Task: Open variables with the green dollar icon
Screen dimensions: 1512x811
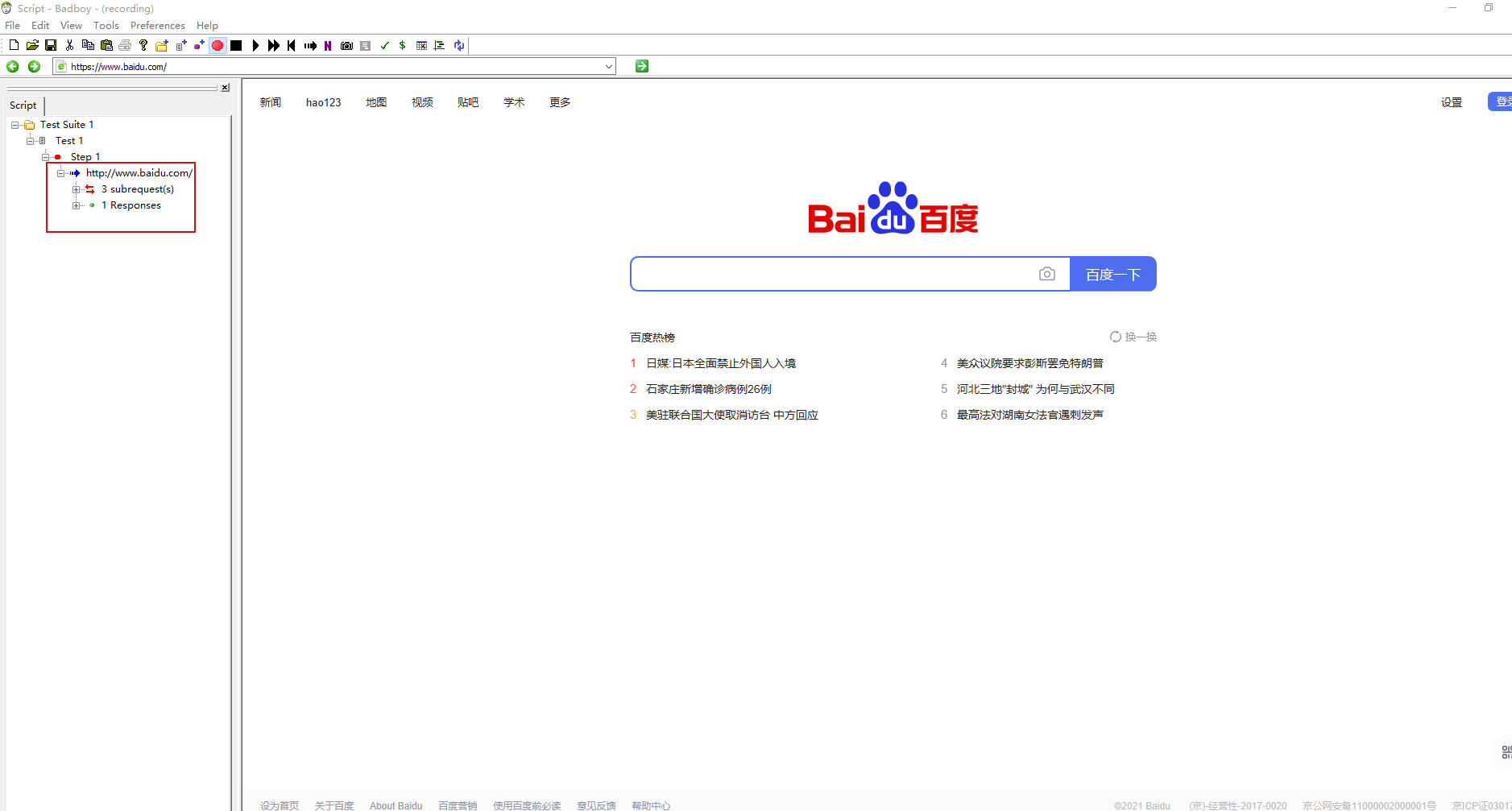Action: [x=402, y=45]
